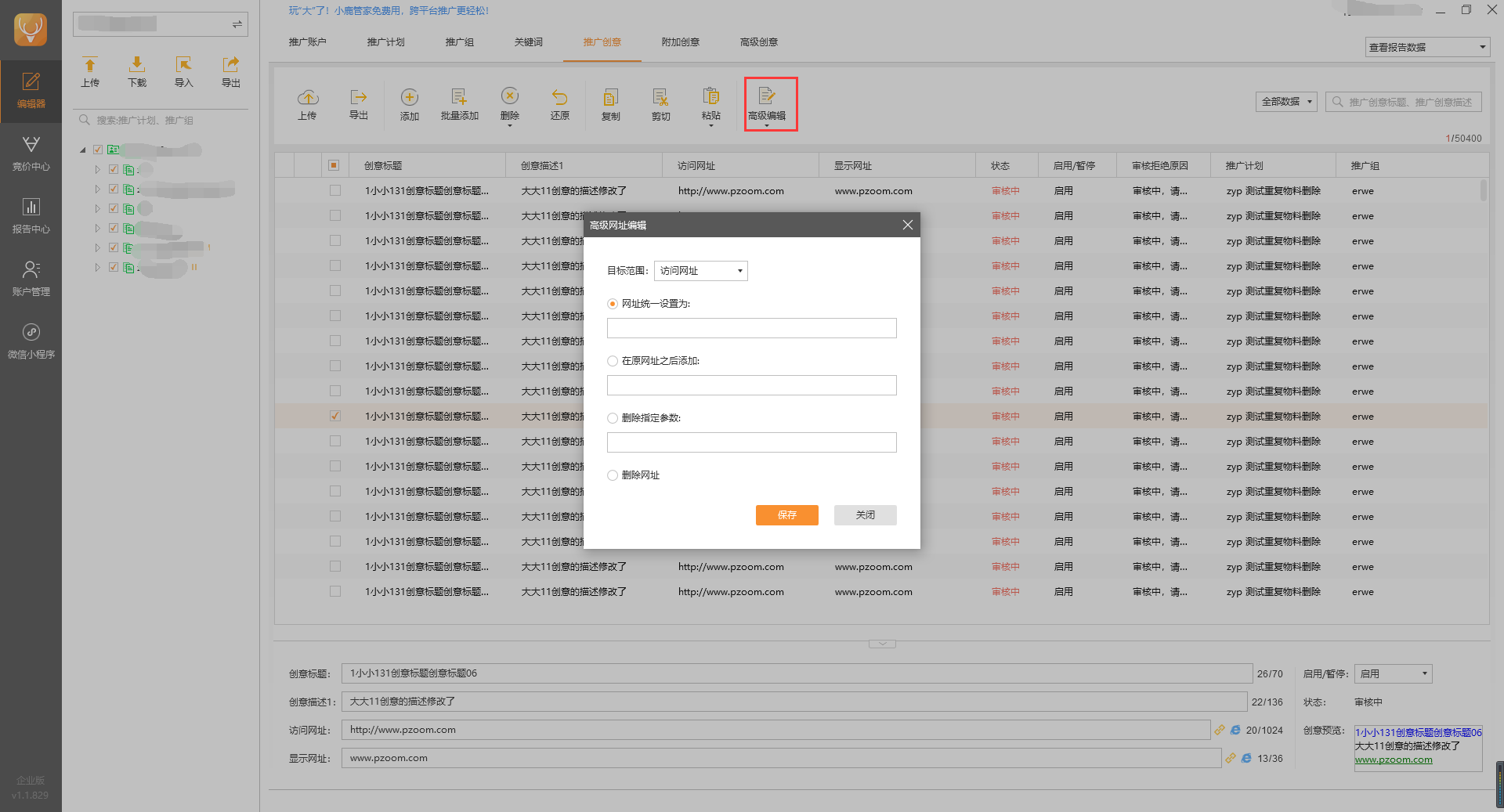Viewport: 1504px width, 812px height.
Task: Select the 网址统一设置为 radio option
Action: [613, 304]
